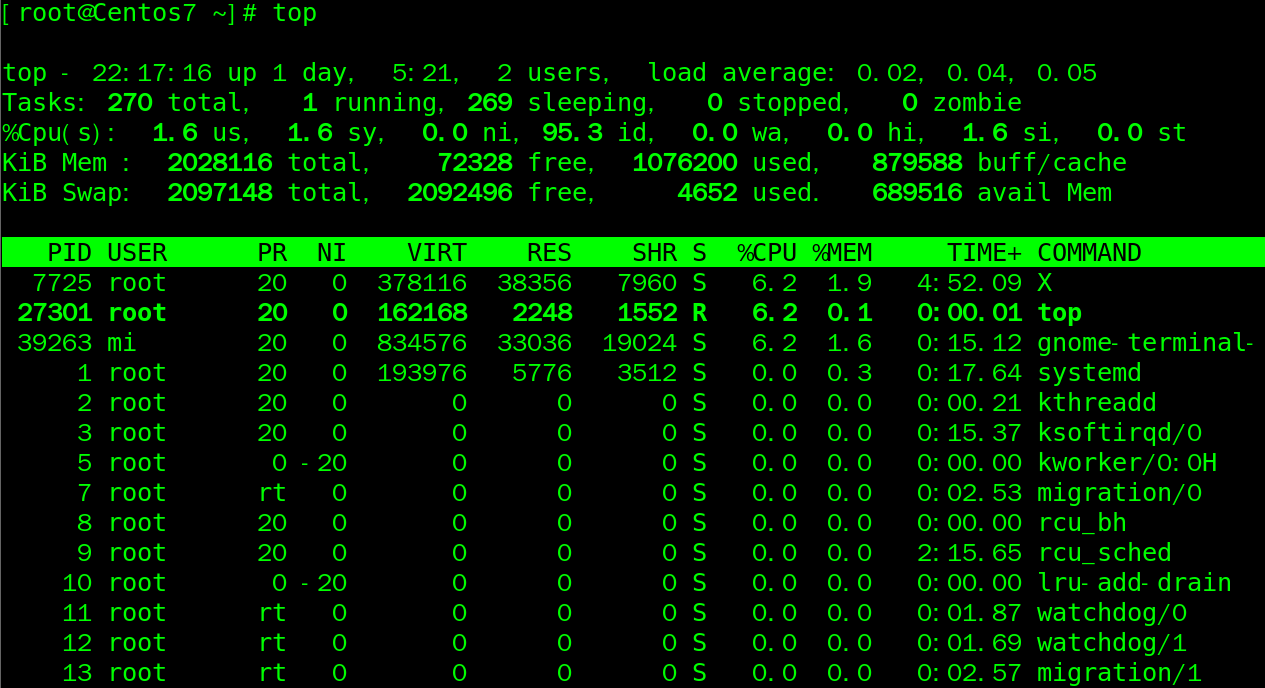Viewport: 1265px width, 688px height.
Task: Click the used memory value 1076200
Action: point(685,163)
